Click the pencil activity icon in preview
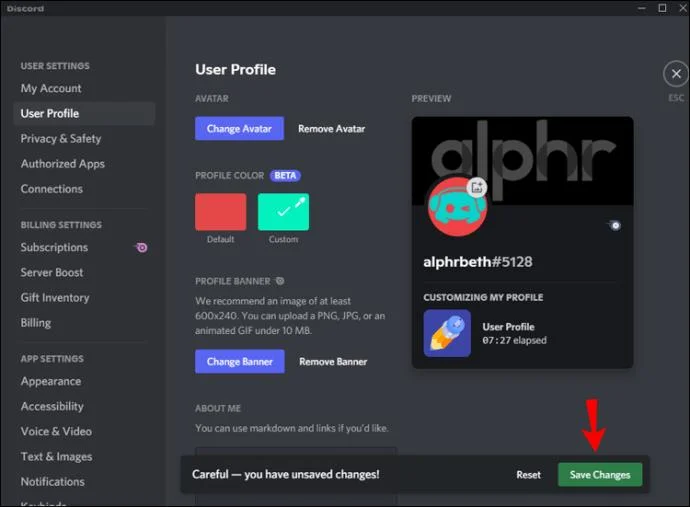Image resolution: width=690 pixels, height=507 pixels. click(x=447, y=333)
